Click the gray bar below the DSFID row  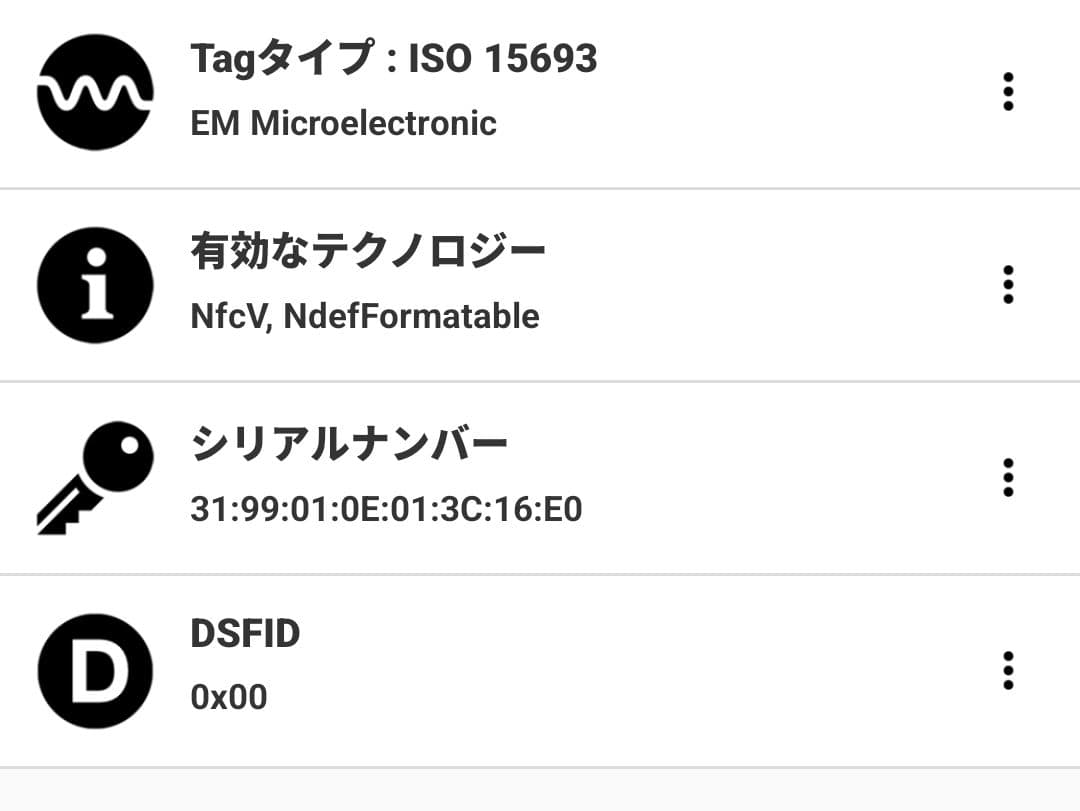(x=540, y=790)
